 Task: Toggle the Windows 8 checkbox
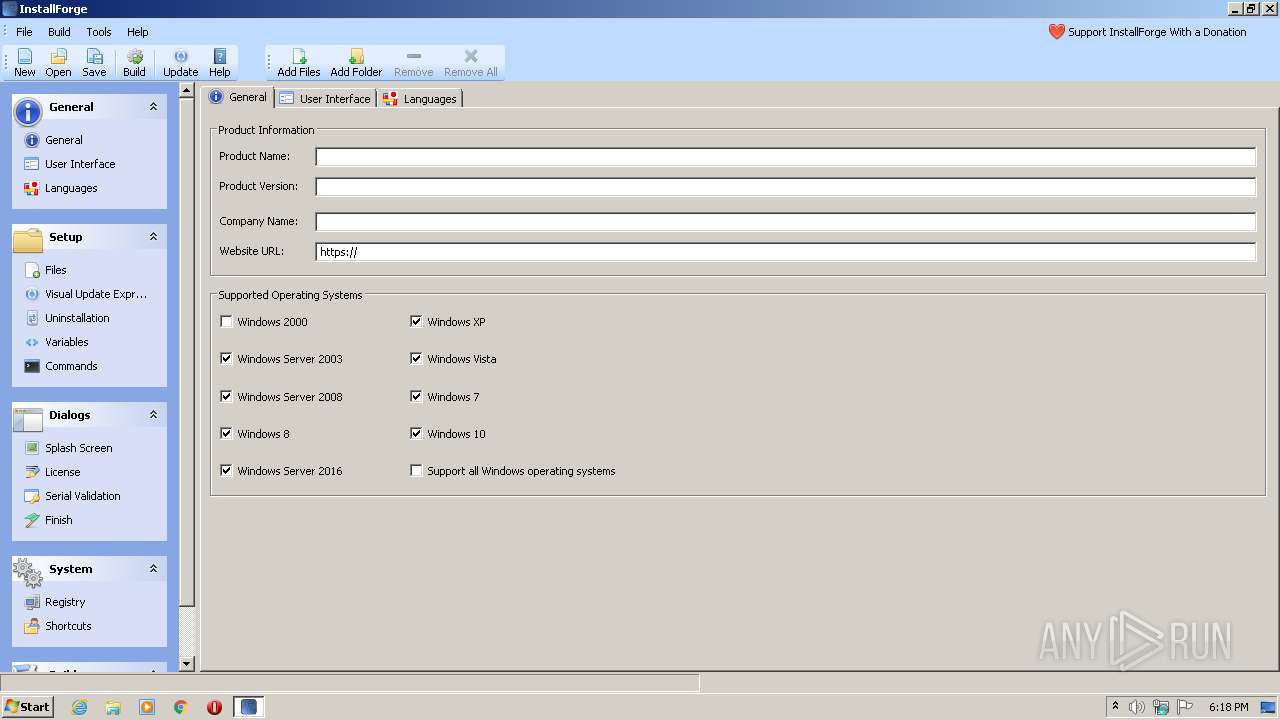pyautogui.click(x=226, y=434)
